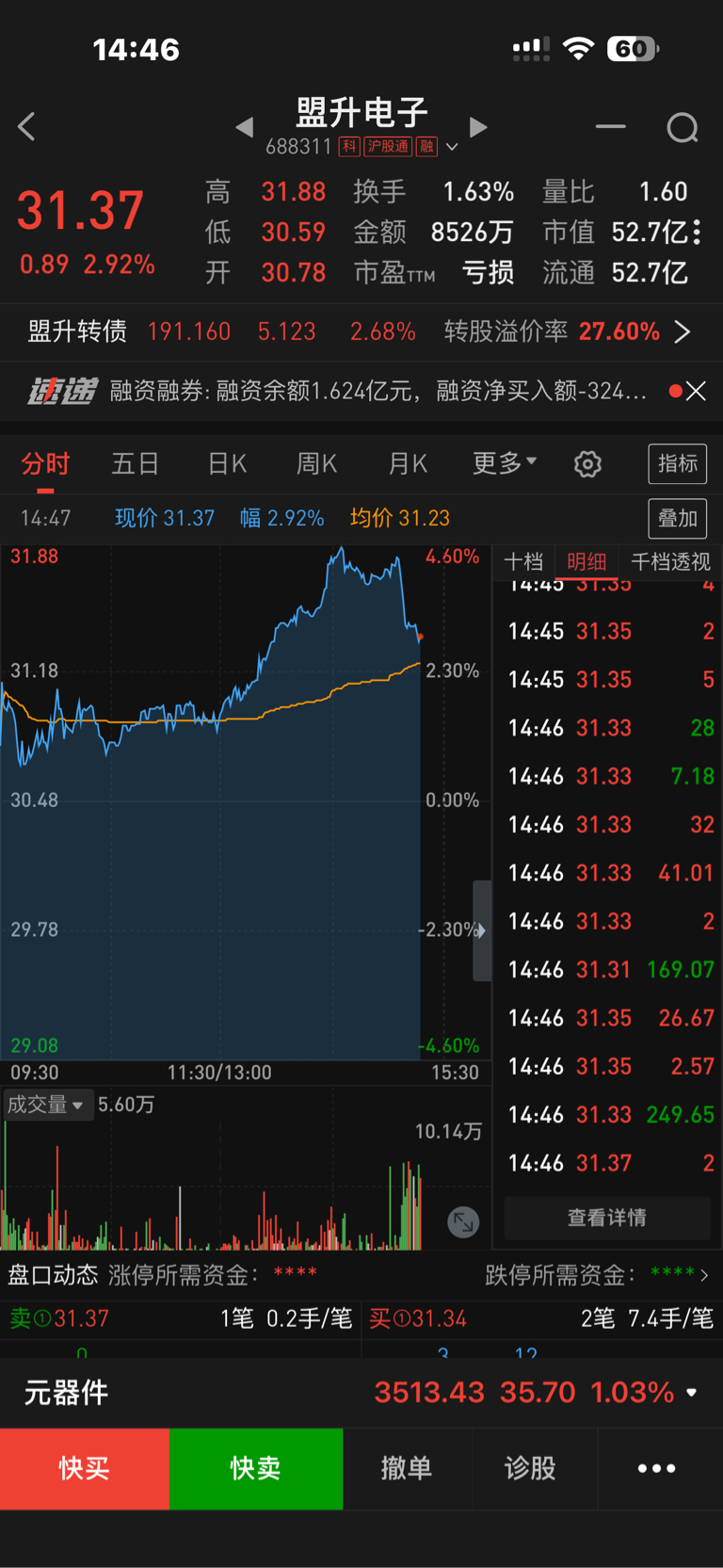Image resolution: width=723 pixels, height=1568 pixels.
Task: Open the 更多 chart period dropdown
Action: click(505, 462)
